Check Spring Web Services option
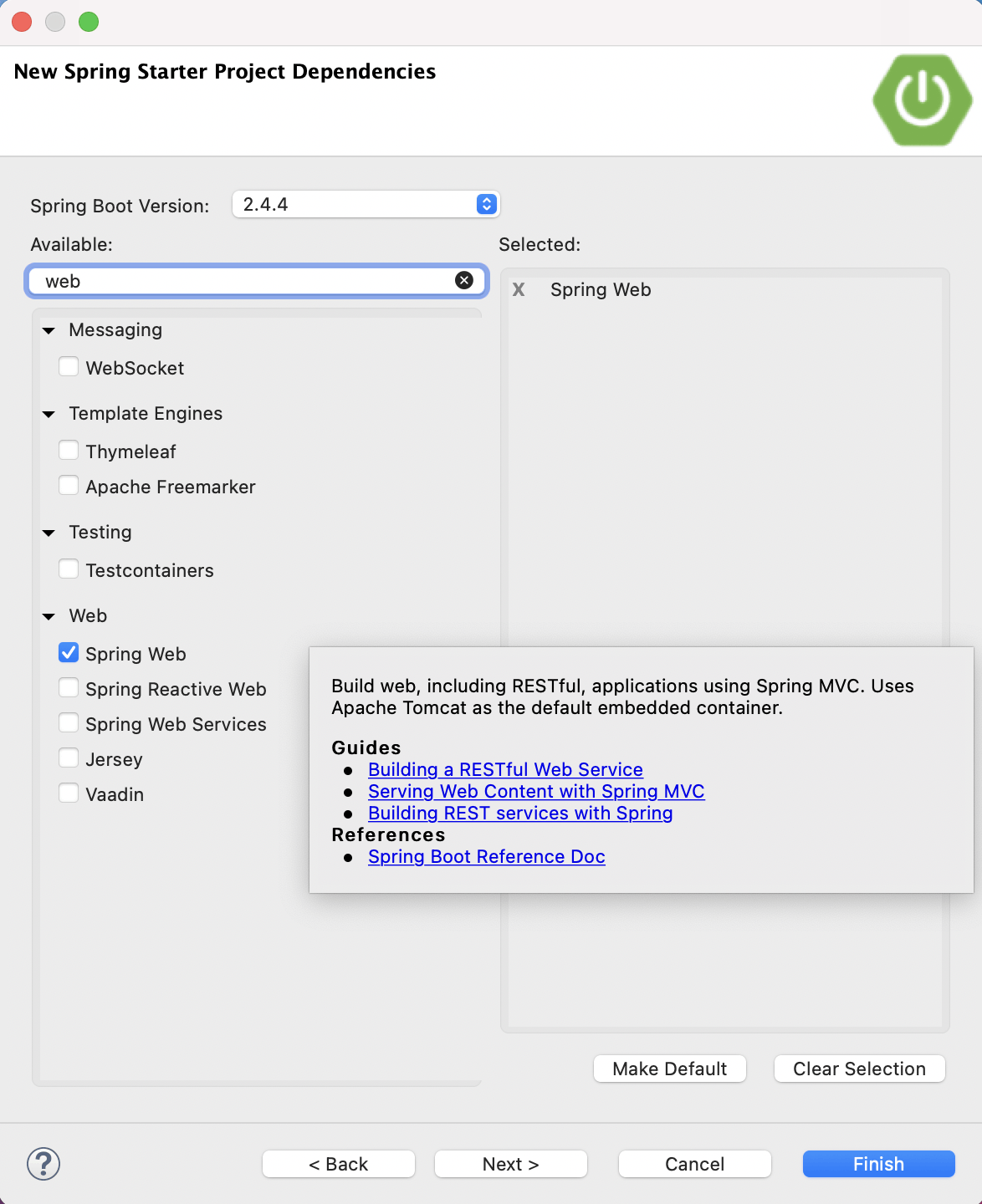 69,723
